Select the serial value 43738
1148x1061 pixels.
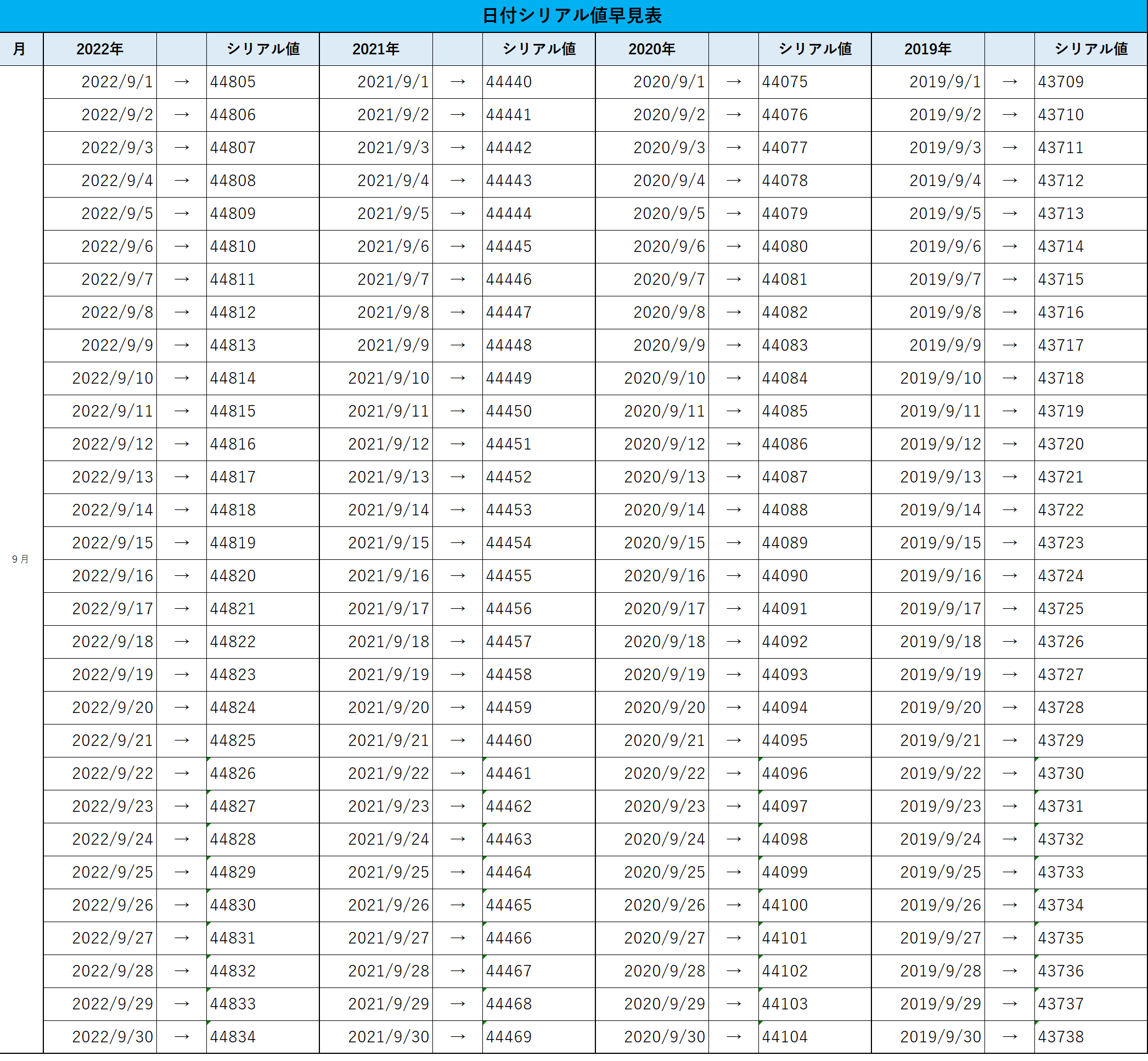(x=1091, y=1037)
